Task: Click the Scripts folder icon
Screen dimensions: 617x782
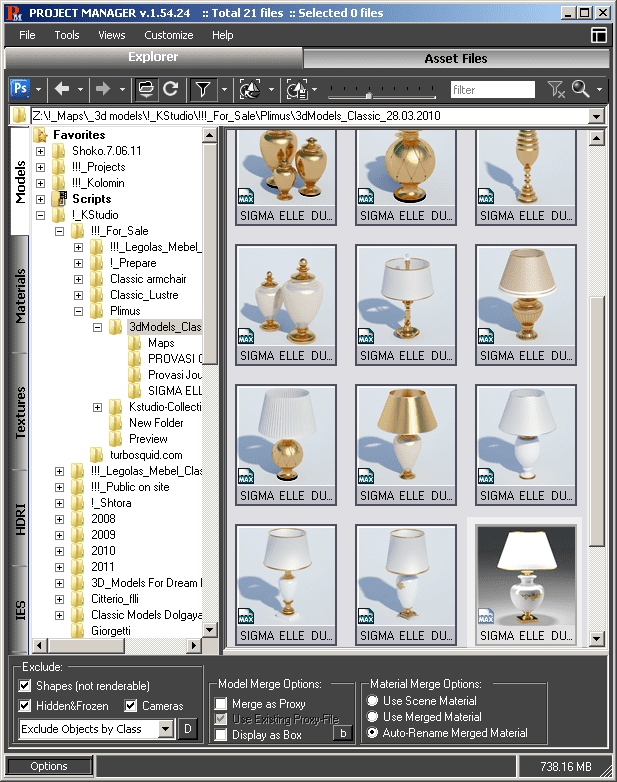Action: 59,198
